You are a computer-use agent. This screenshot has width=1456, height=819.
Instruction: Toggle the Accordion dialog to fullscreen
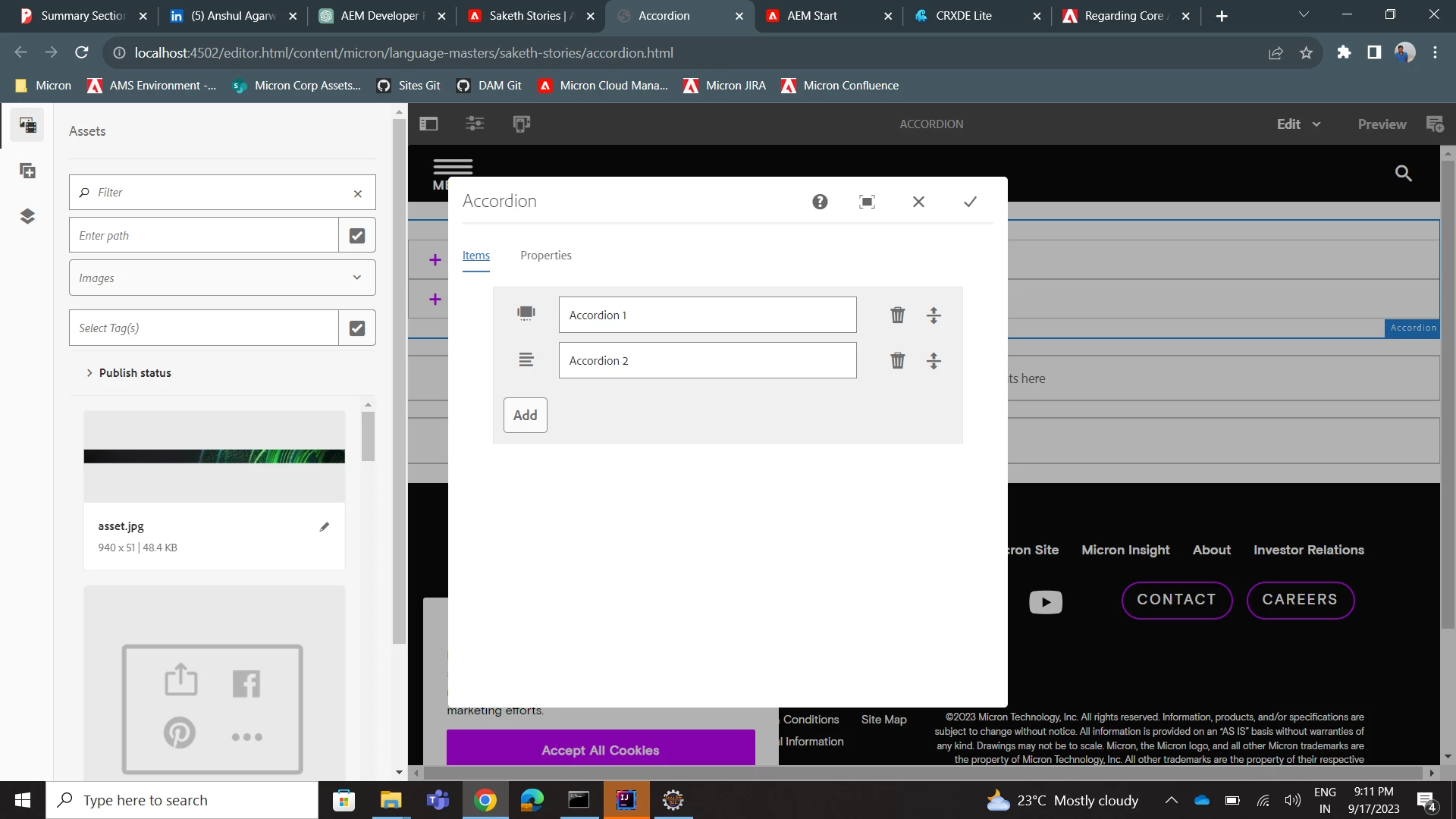pos(867,202)
